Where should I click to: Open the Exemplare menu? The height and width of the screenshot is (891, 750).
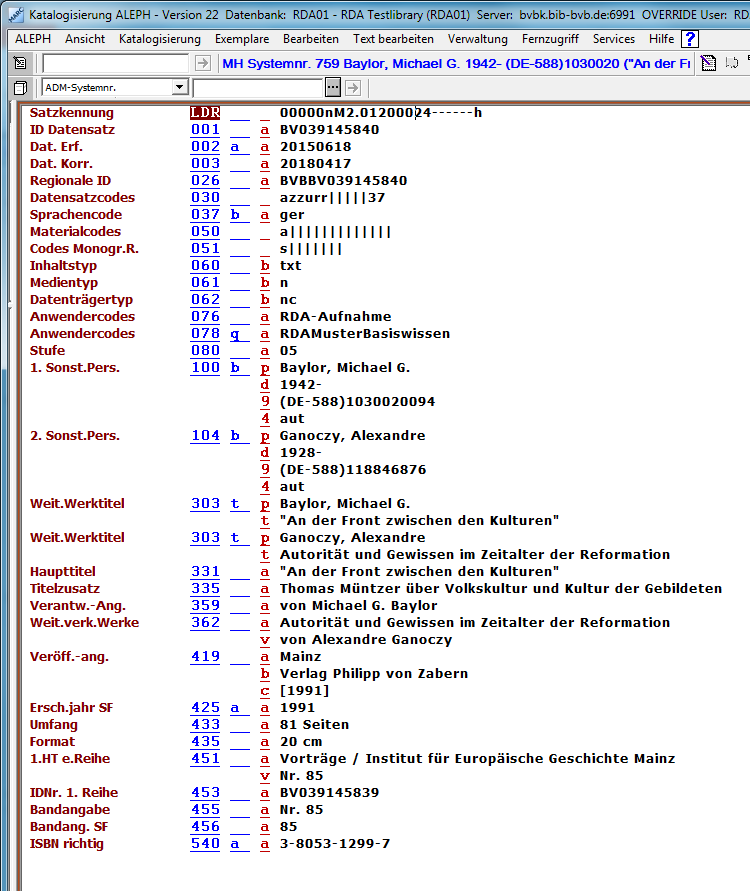pyautogui.click(x=241, y=39)
